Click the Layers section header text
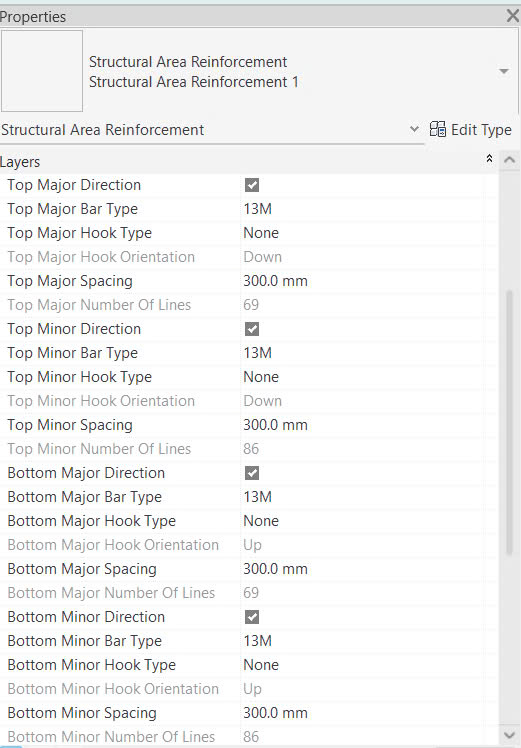521x748 pixels. tap(20, 162)
